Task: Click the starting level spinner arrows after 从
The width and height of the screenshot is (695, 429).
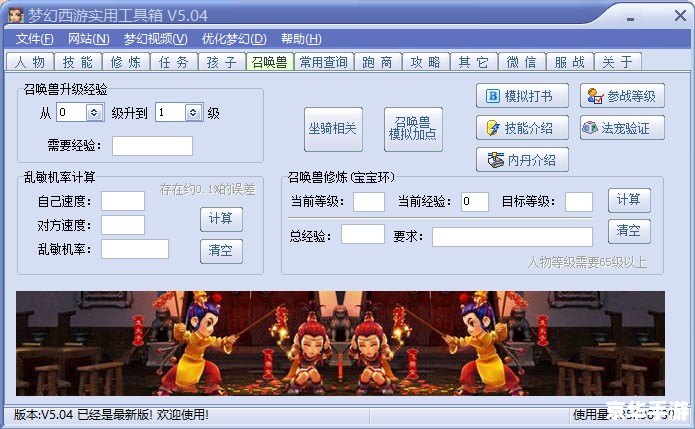Action: coord(94,113)
